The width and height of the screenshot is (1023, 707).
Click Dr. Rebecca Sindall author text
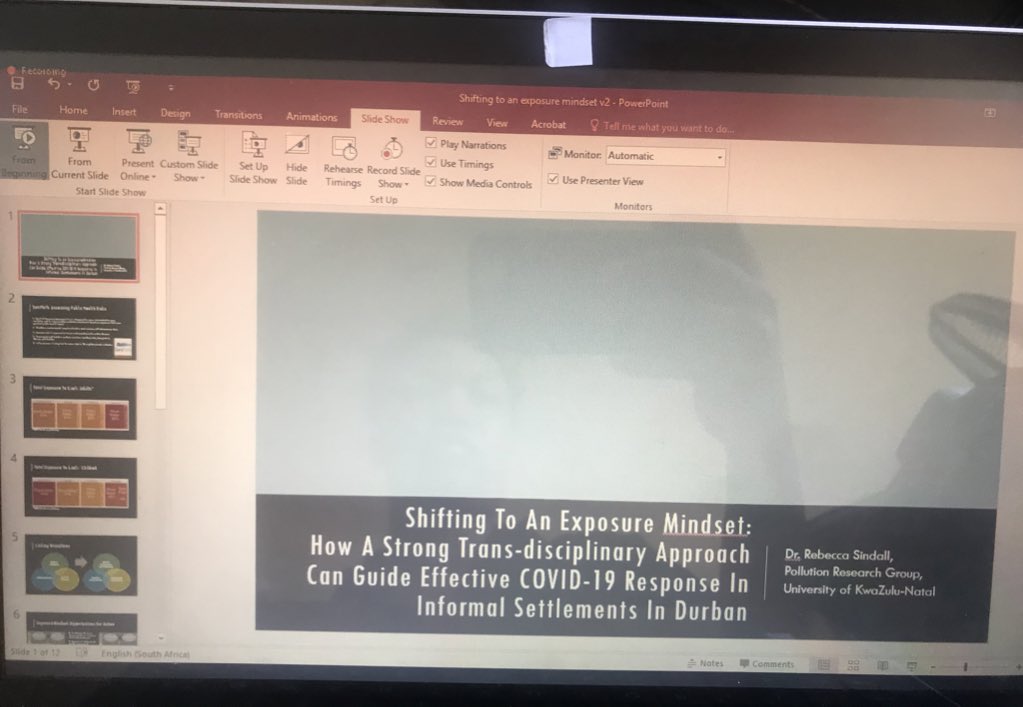tap(838, 555)
